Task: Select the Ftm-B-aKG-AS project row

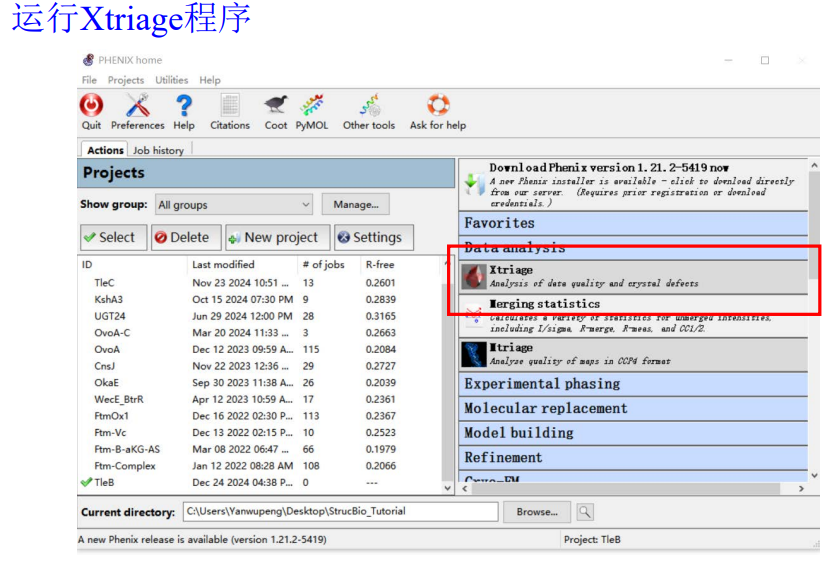Action: click(x=260, y=449)
